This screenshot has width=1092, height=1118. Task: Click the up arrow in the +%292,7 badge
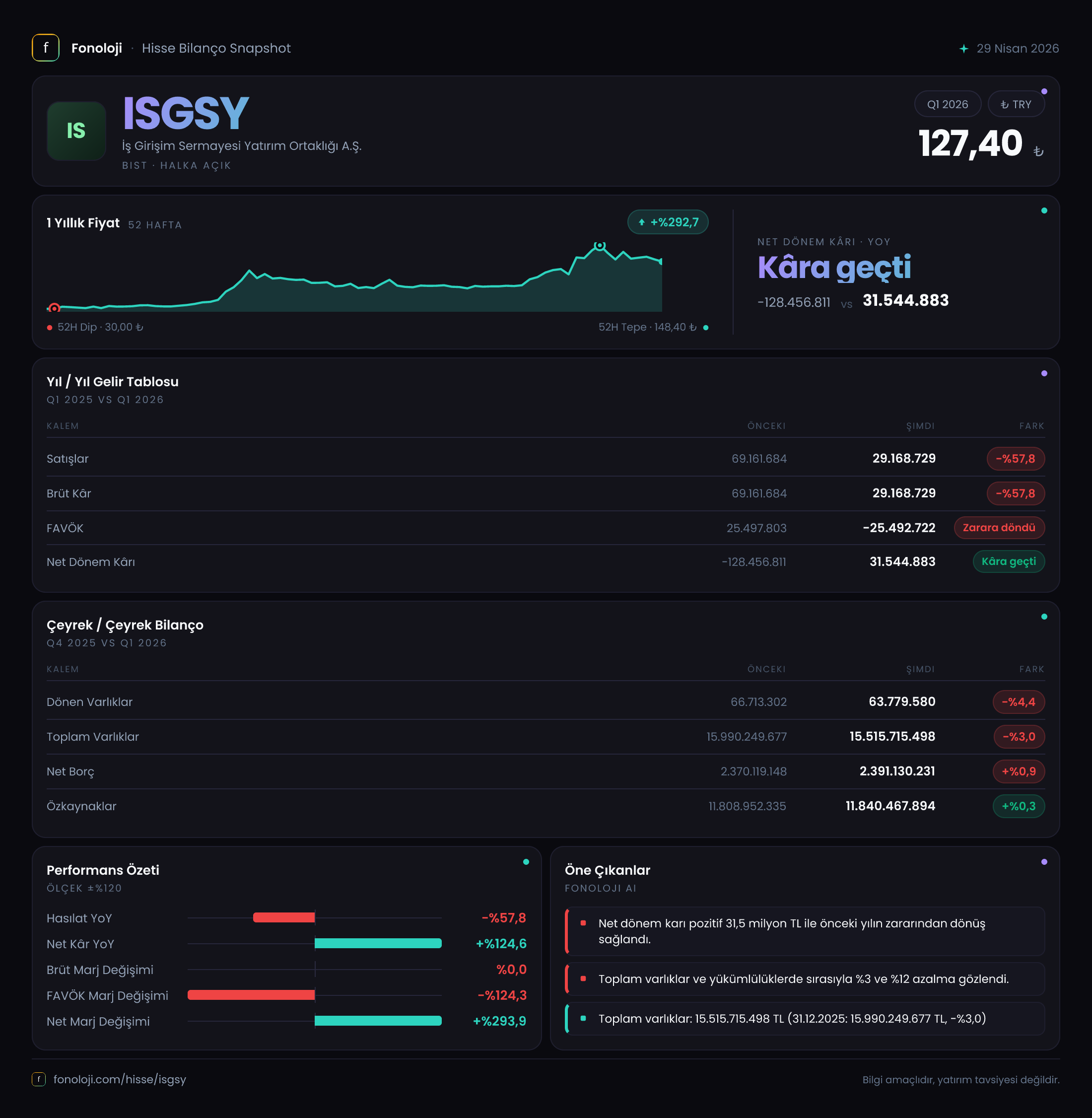641,222
